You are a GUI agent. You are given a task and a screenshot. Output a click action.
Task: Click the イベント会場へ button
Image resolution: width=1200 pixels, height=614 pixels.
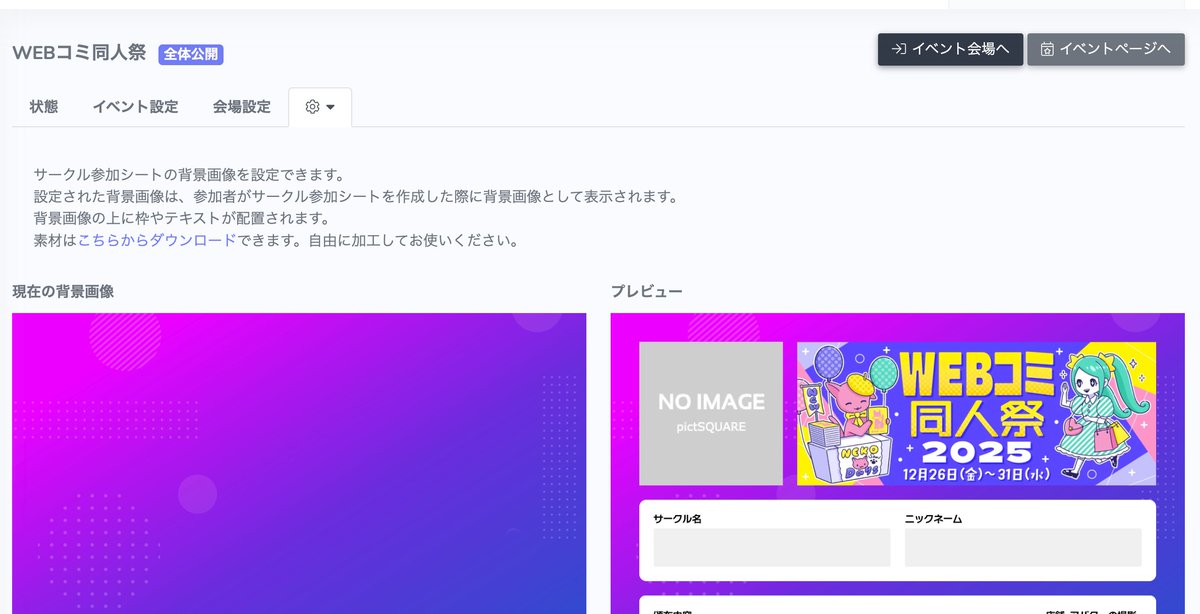click(x=950, y=49)
